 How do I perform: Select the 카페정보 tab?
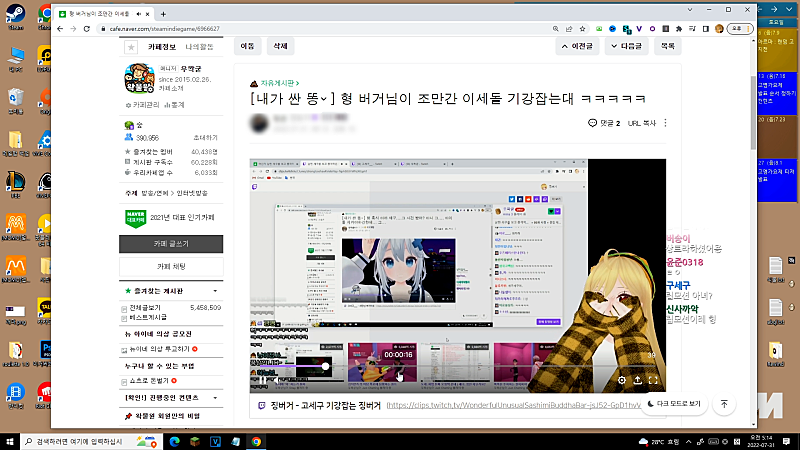[x=162, y=47]
